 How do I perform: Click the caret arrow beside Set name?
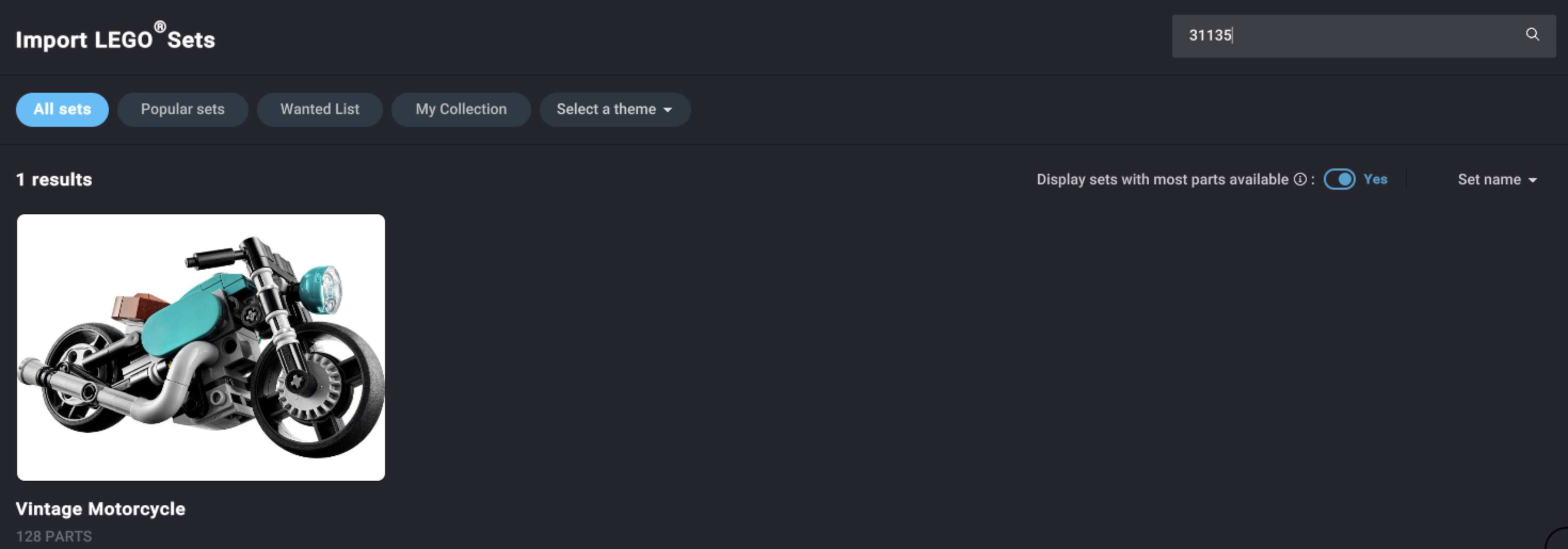pos(1533,180)
